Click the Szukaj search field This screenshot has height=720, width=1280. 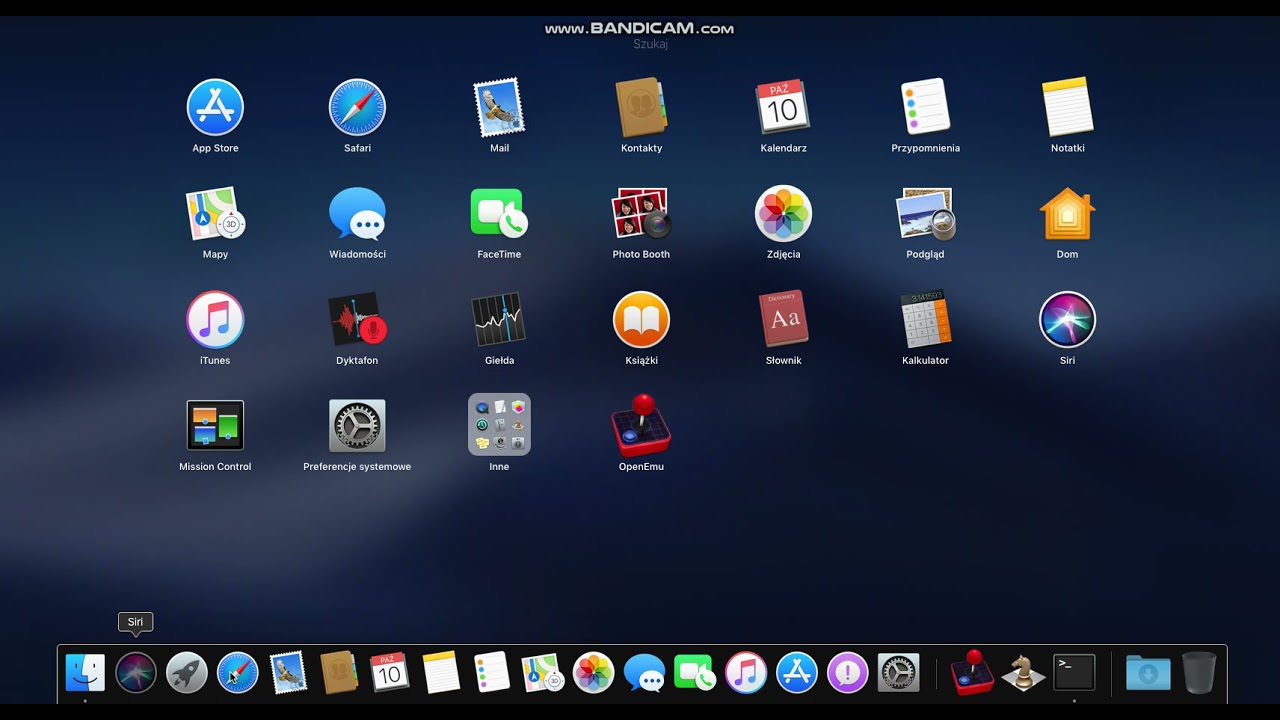coord(650,44)
